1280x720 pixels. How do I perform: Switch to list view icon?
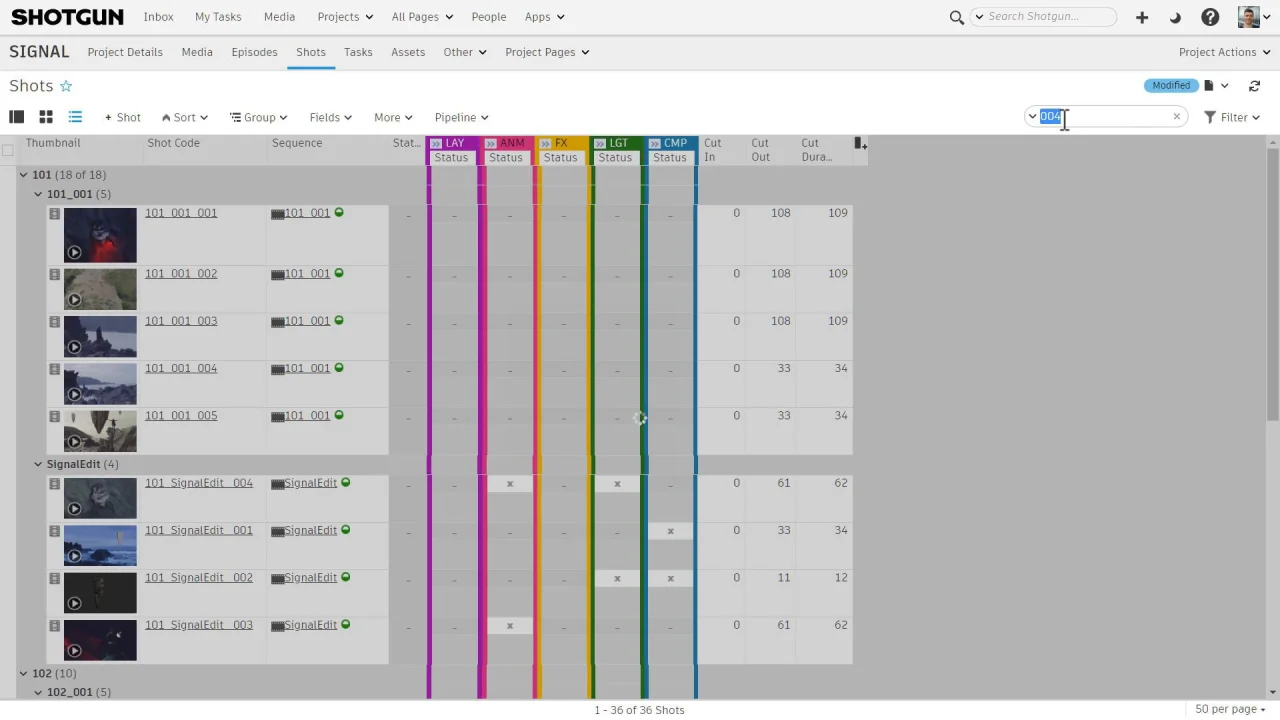(x=75, y=117)
